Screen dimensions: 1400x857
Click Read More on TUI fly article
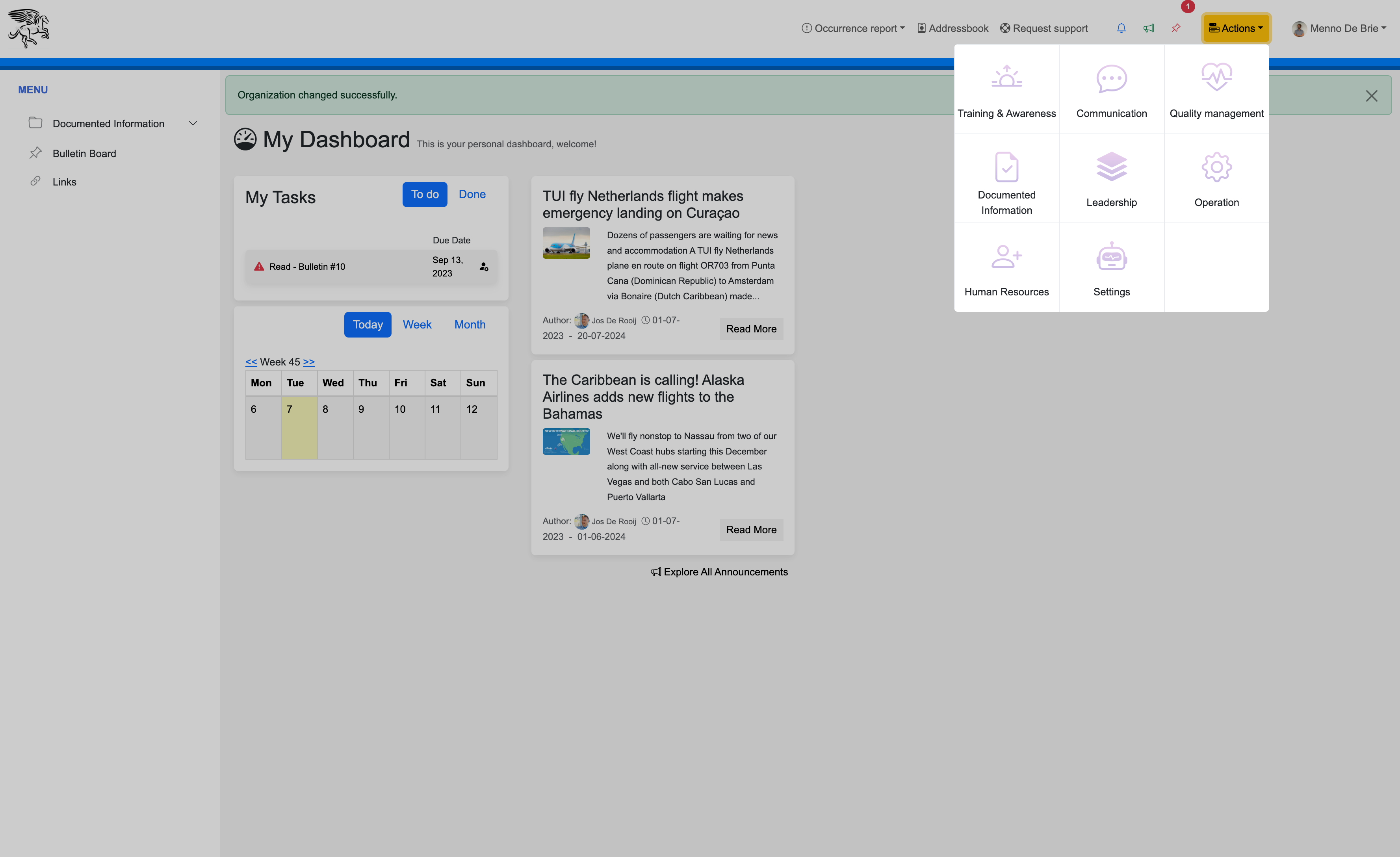pyautogui.click(x=750, y=329)
